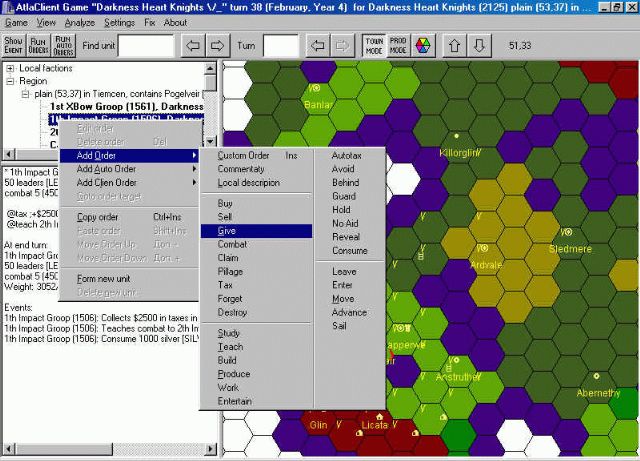
Task: Click the previous unit arrow next to Find unit
Action: pos(193,45)
